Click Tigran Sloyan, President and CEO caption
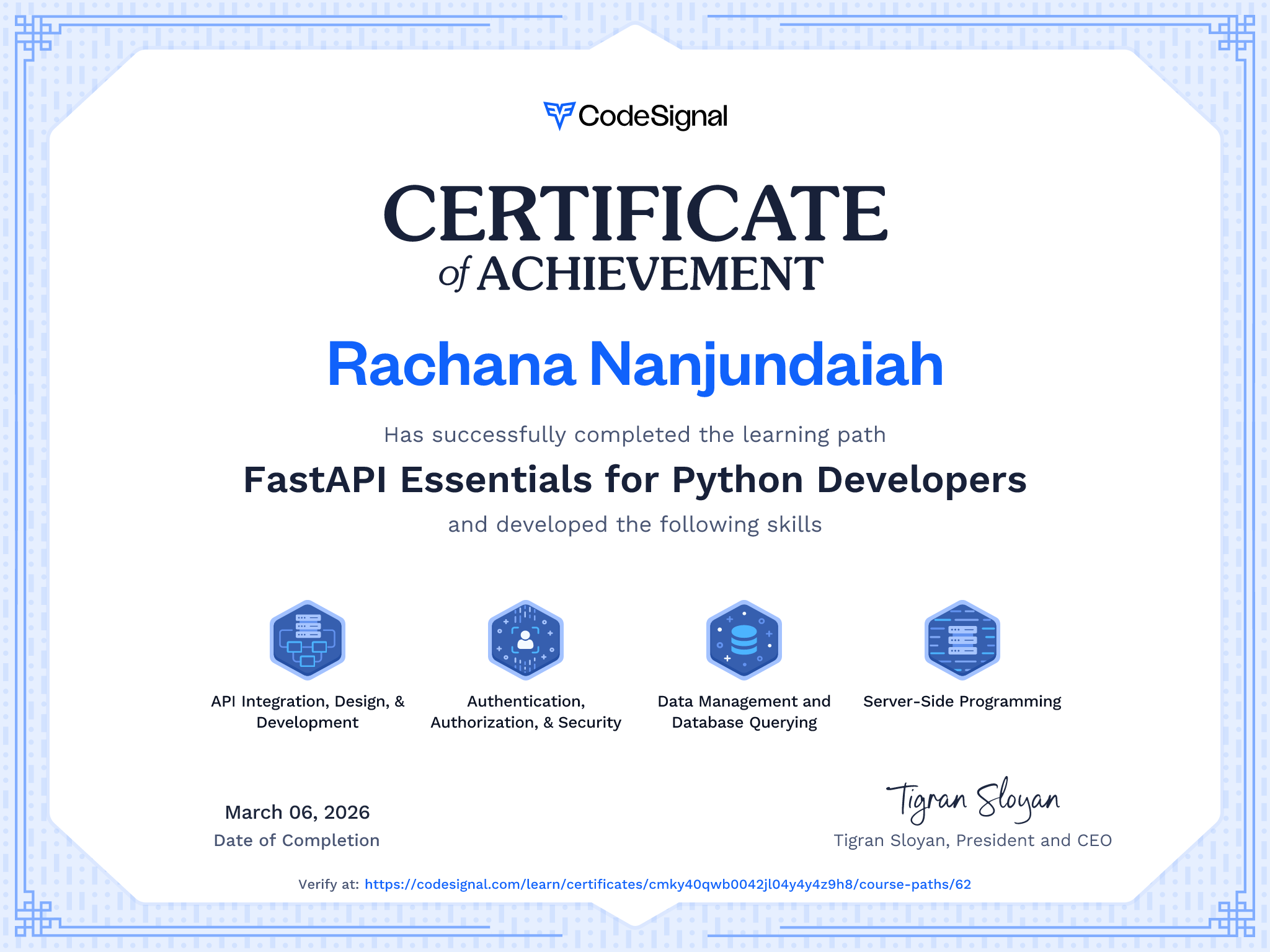1270x952 pixels. click(972, 840)
